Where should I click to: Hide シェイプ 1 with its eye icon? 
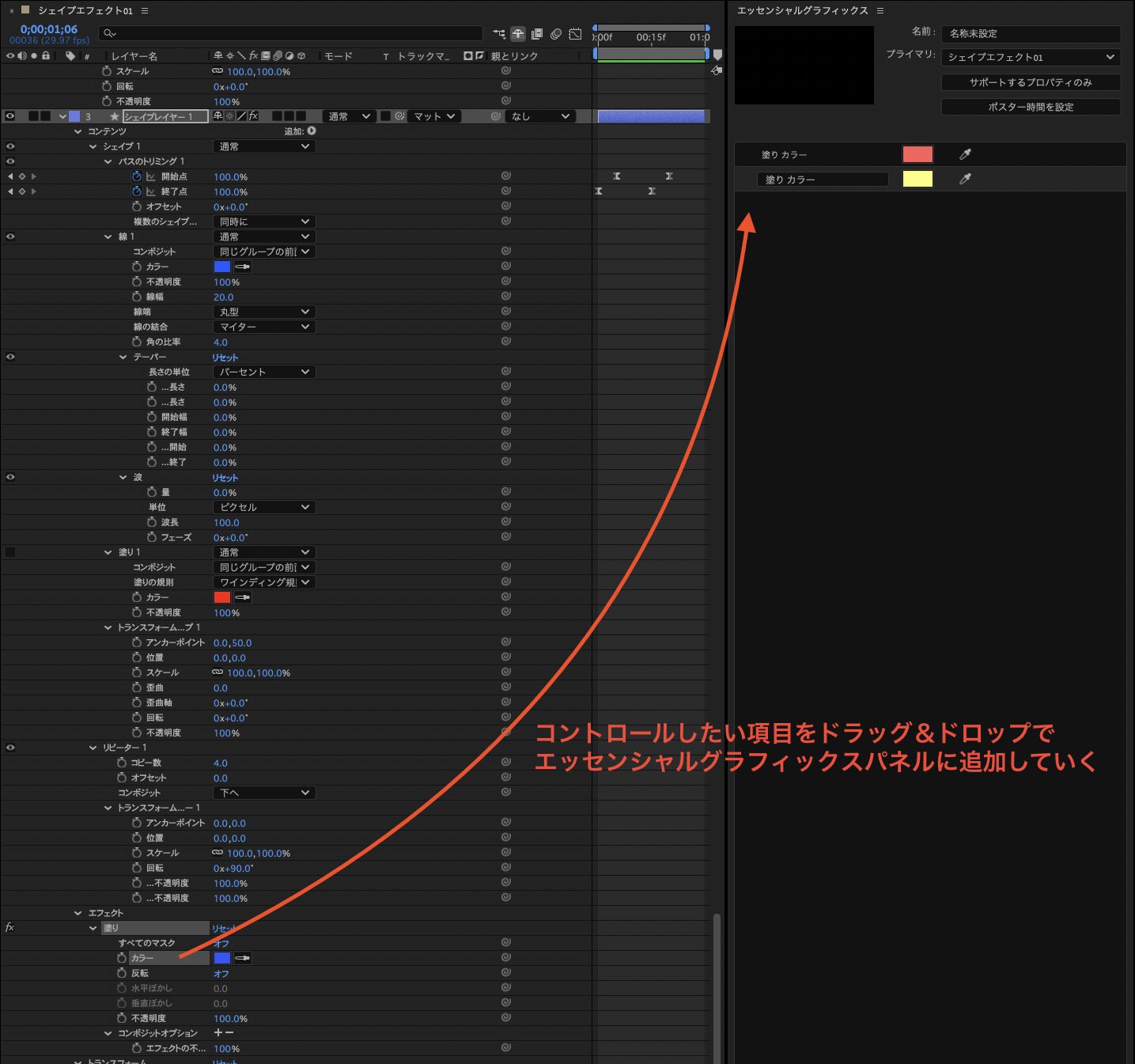click(x=10, y=146)
